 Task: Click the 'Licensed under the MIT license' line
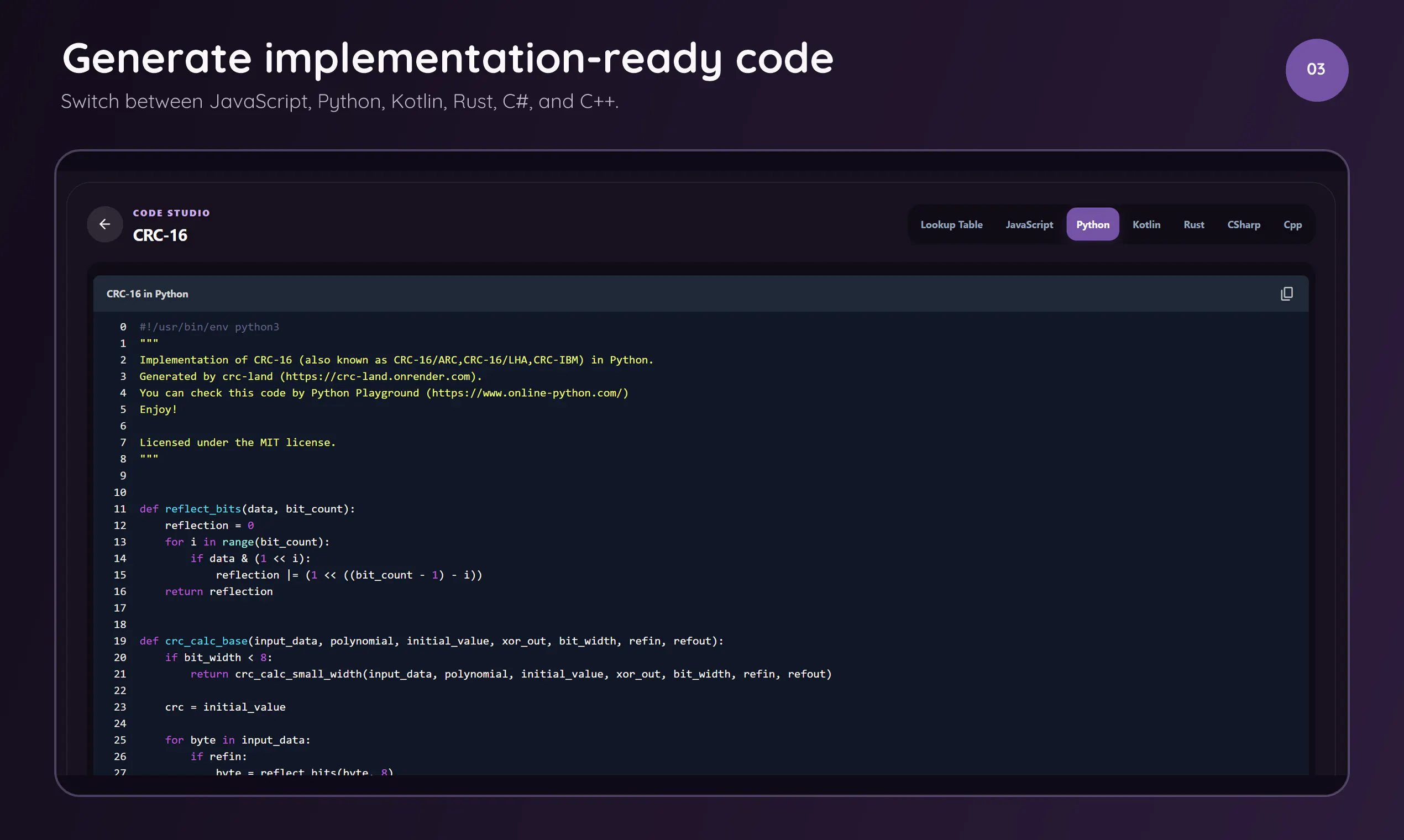point(238,442)
